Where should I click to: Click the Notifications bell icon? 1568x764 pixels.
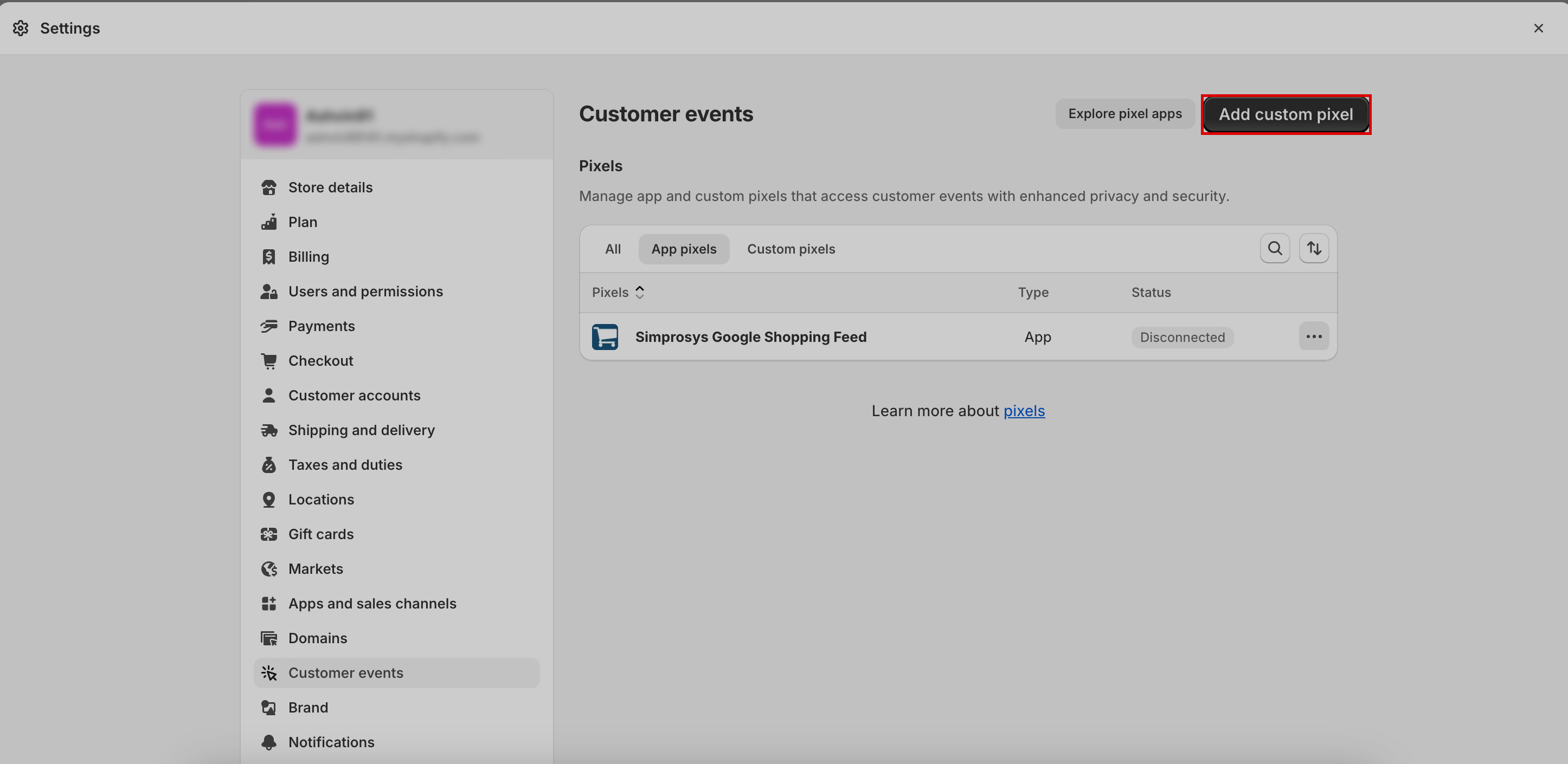click(268, 742)
